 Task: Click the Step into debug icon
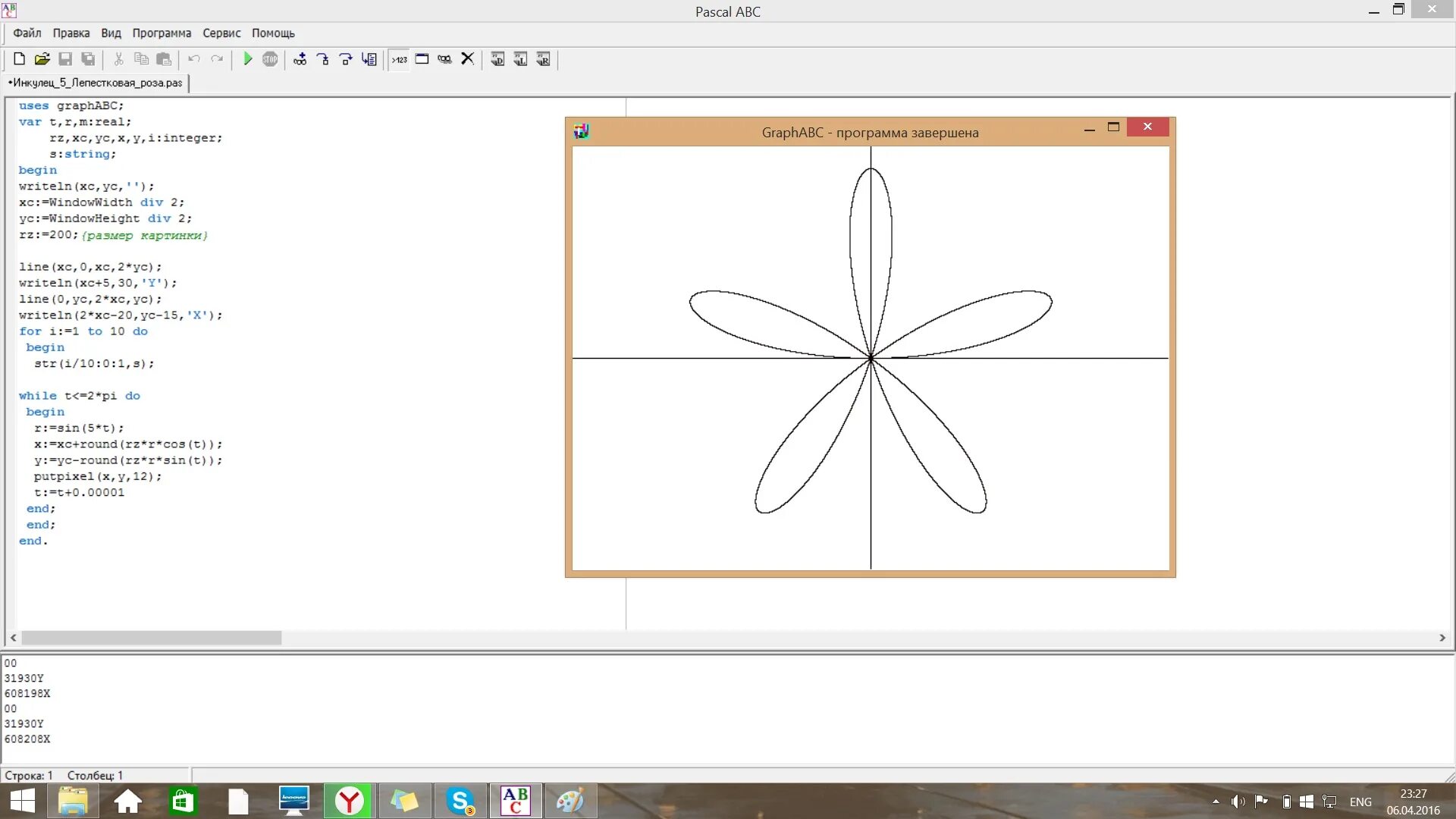click(323, 59)
